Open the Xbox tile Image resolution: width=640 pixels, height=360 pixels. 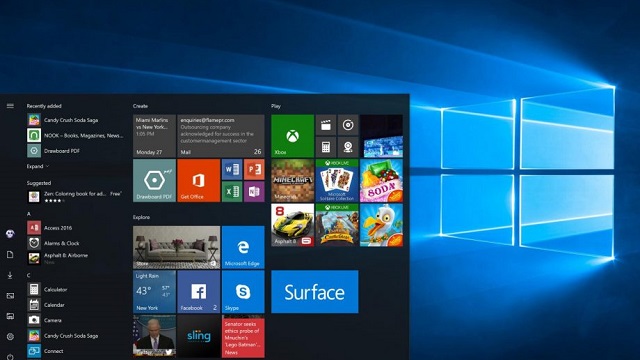click(x=292, y=136)
